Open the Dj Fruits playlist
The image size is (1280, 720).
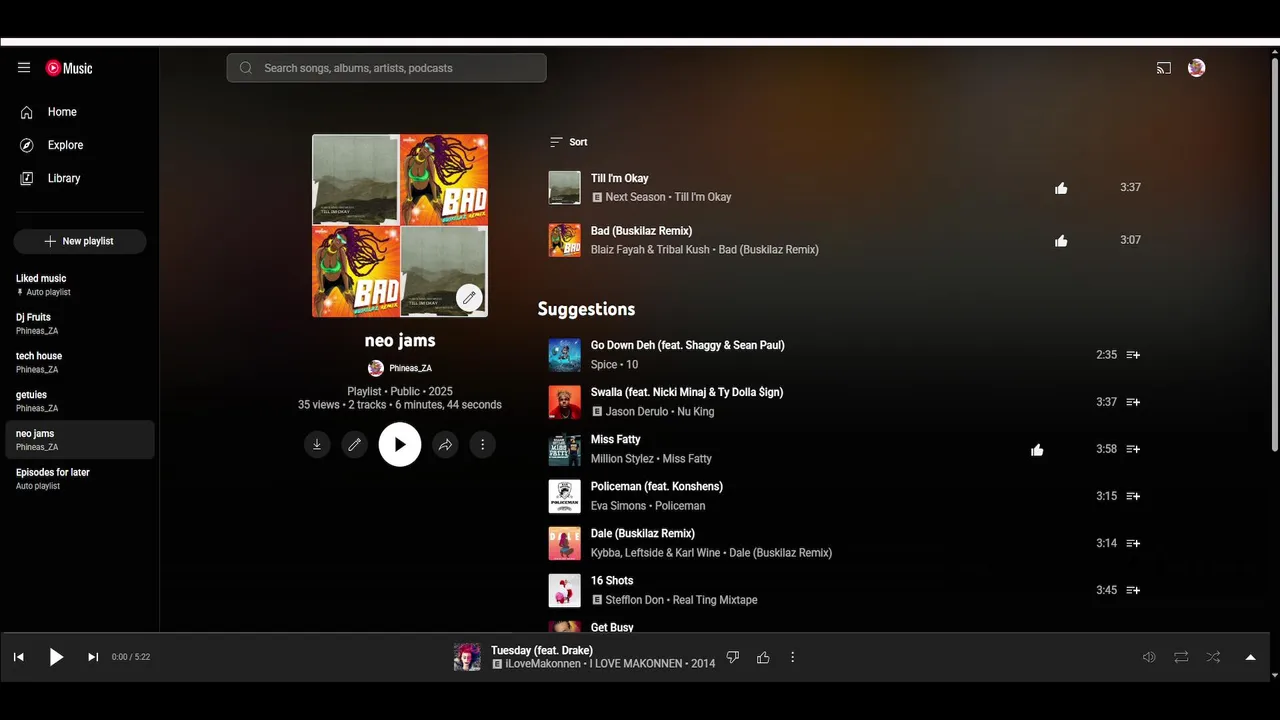[x=80, y=323]
